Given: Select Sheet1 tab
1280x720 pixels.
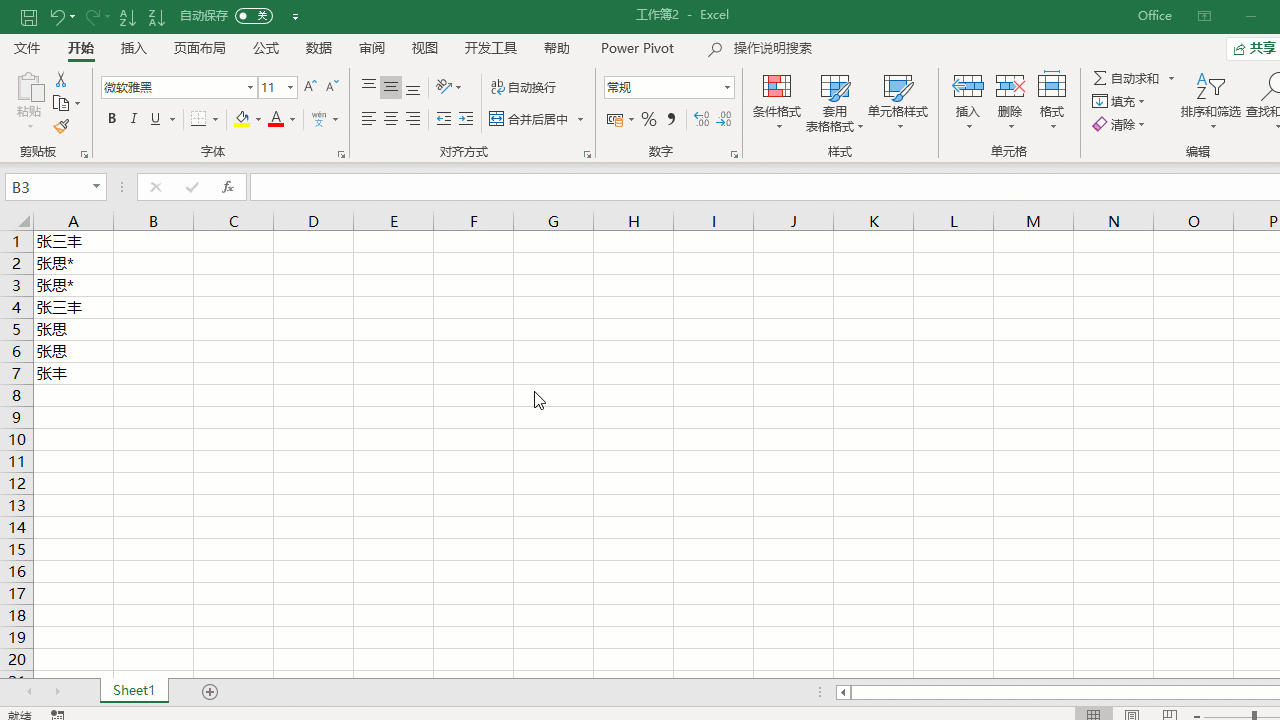Looking at the screenshot, I should 134,691.
